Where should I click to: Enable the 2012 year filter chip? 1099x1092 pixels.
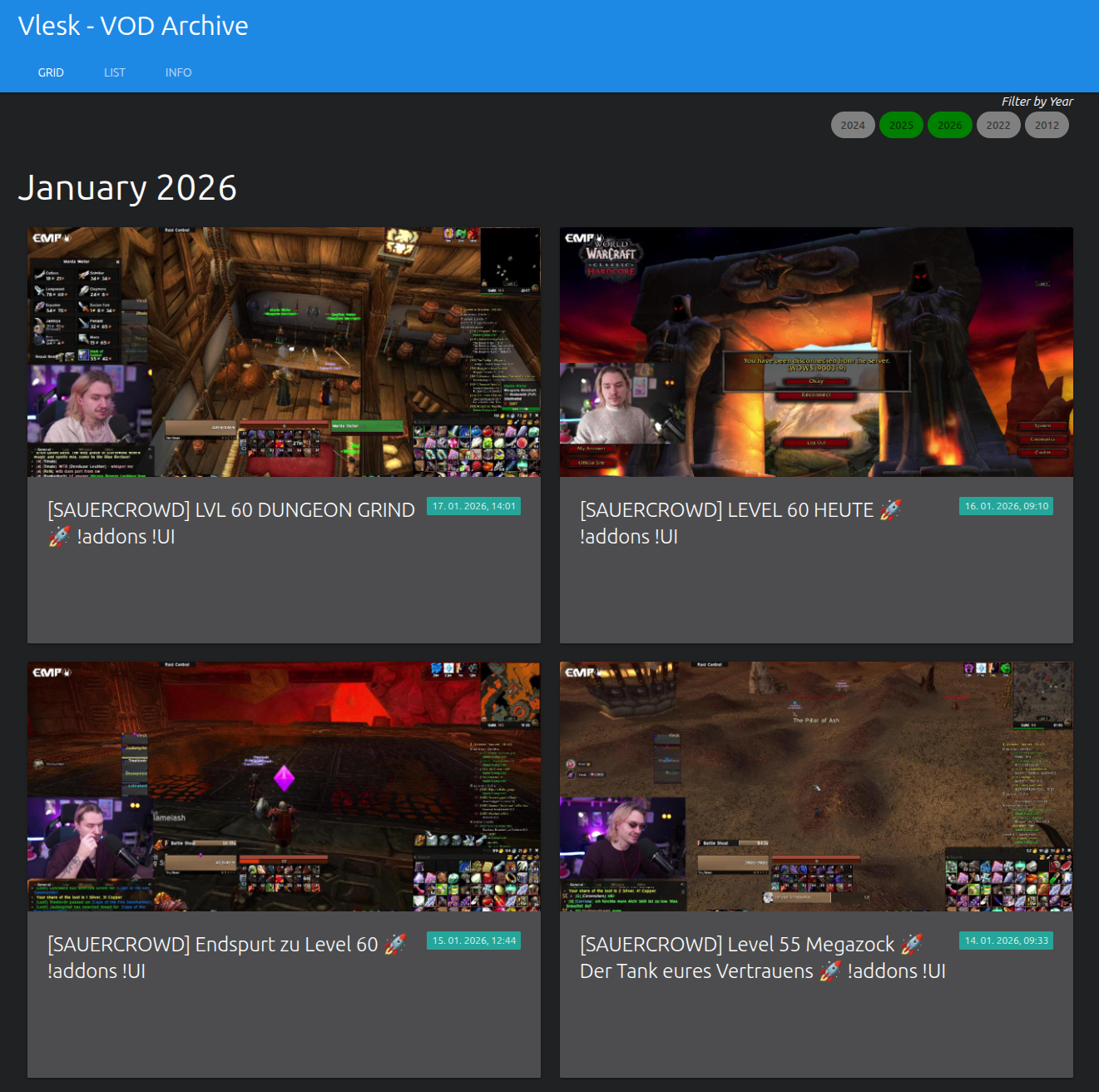coord(1047,126)
